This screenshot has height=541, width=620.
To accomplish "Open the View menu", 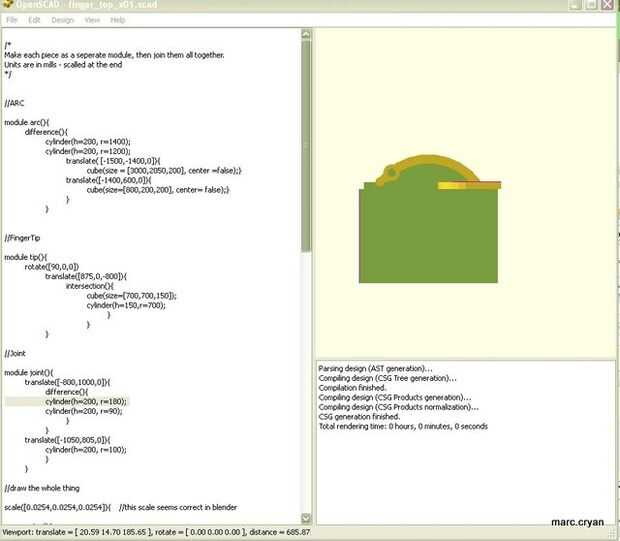I will [x=92, y=20].
